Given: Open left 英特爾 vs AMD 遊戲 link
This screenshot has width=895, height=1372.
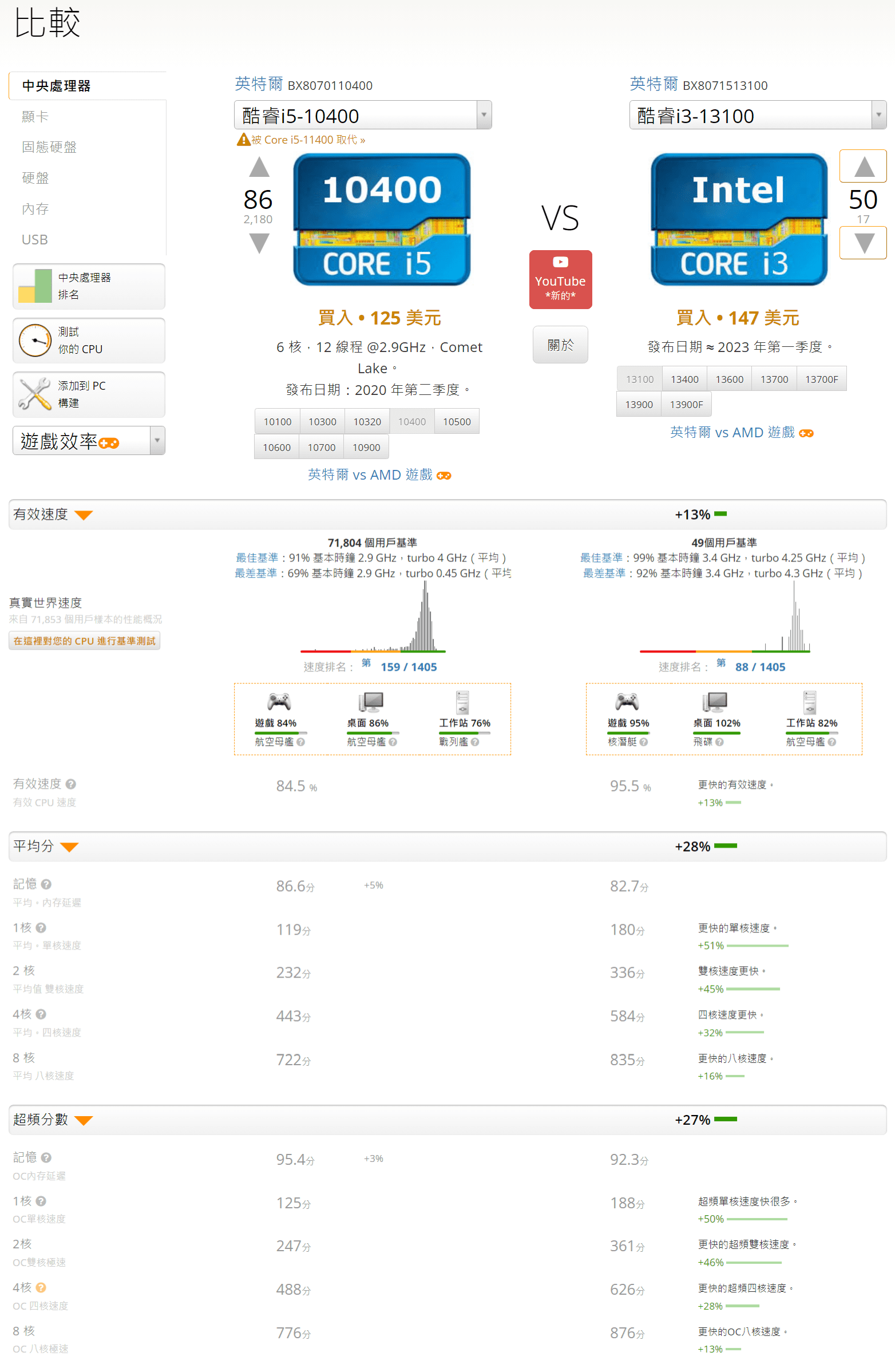Looking at the screenshot, I should 379,475.
